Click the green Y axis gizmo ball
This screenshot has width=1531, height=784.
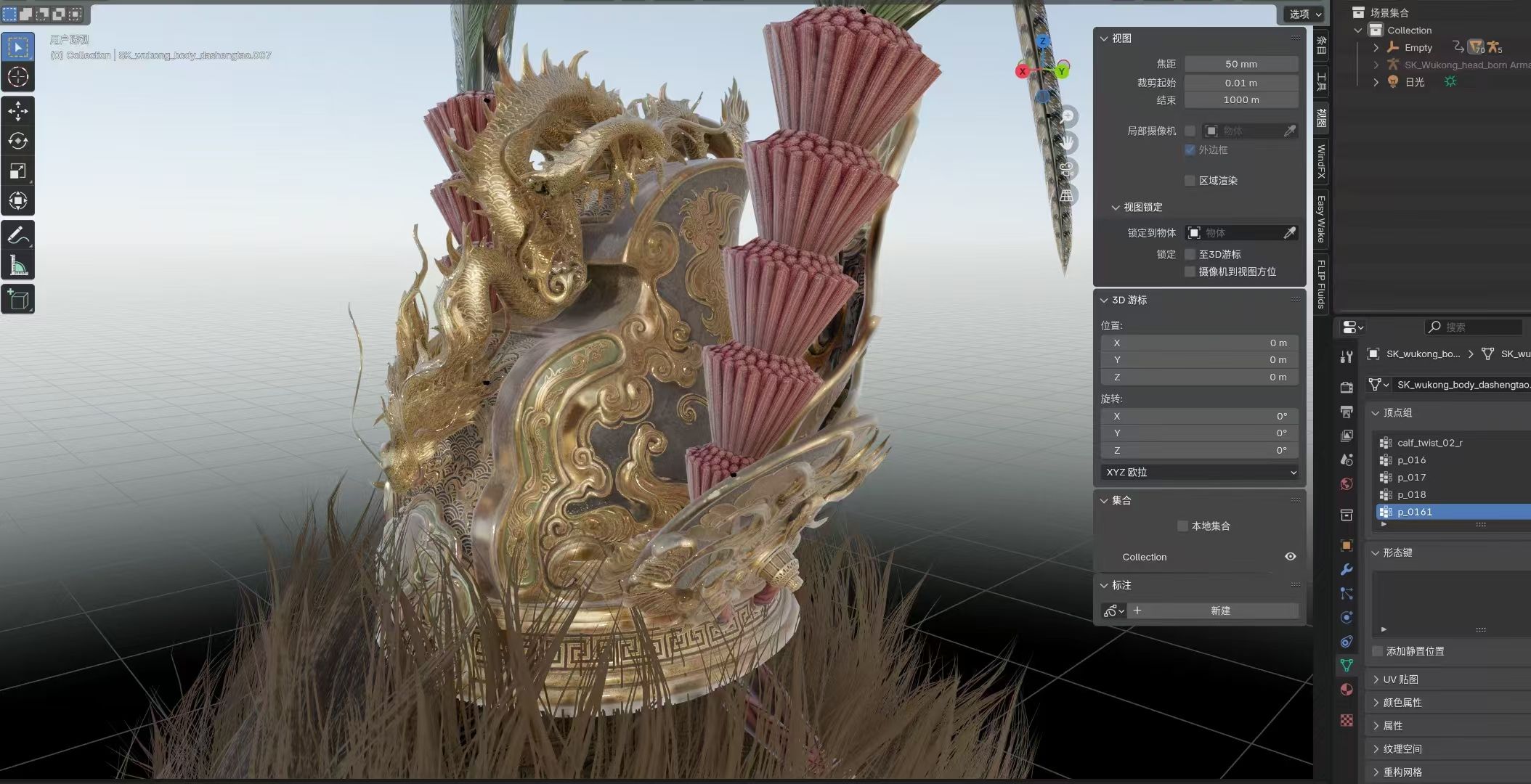(1062, 71)
